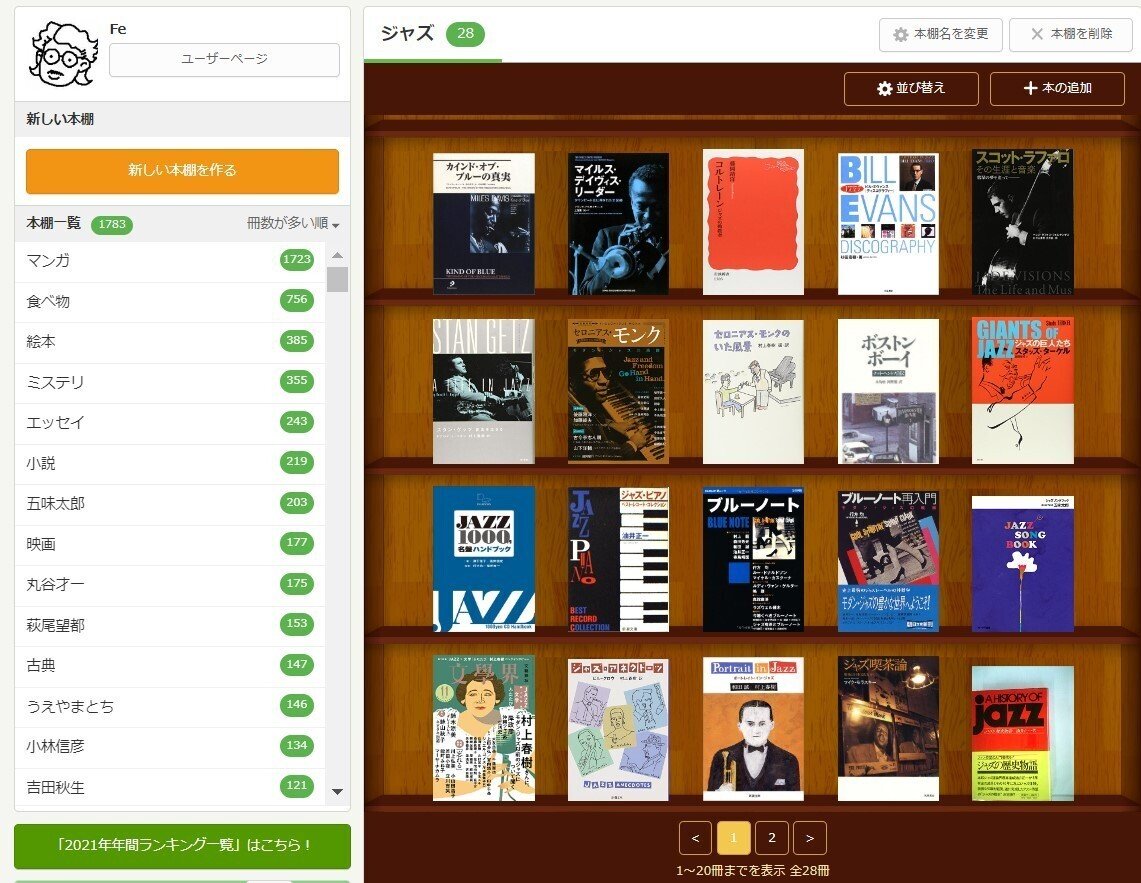The width and height of the screenshot is (1141, 883).
Task: Open the ジャズ・アネクドーツ book cover
Action: pyautogui.click(x=618, y=729)
